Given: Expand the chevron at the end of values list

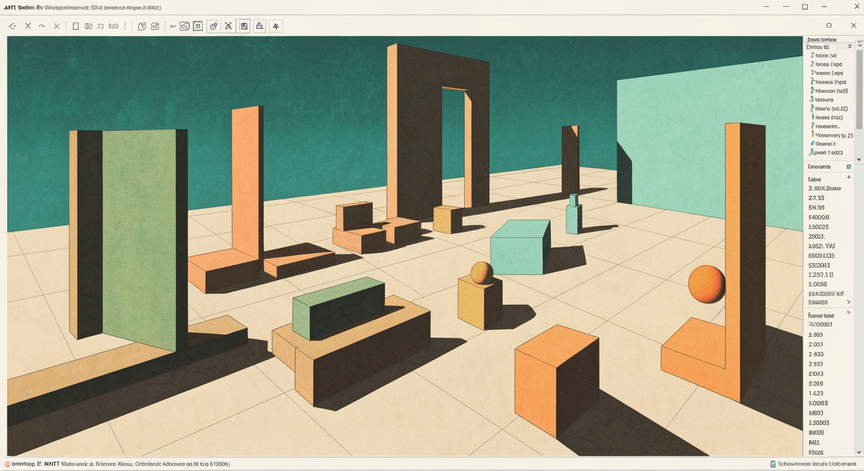Looking at the screenshot, I should pos(848,302).
